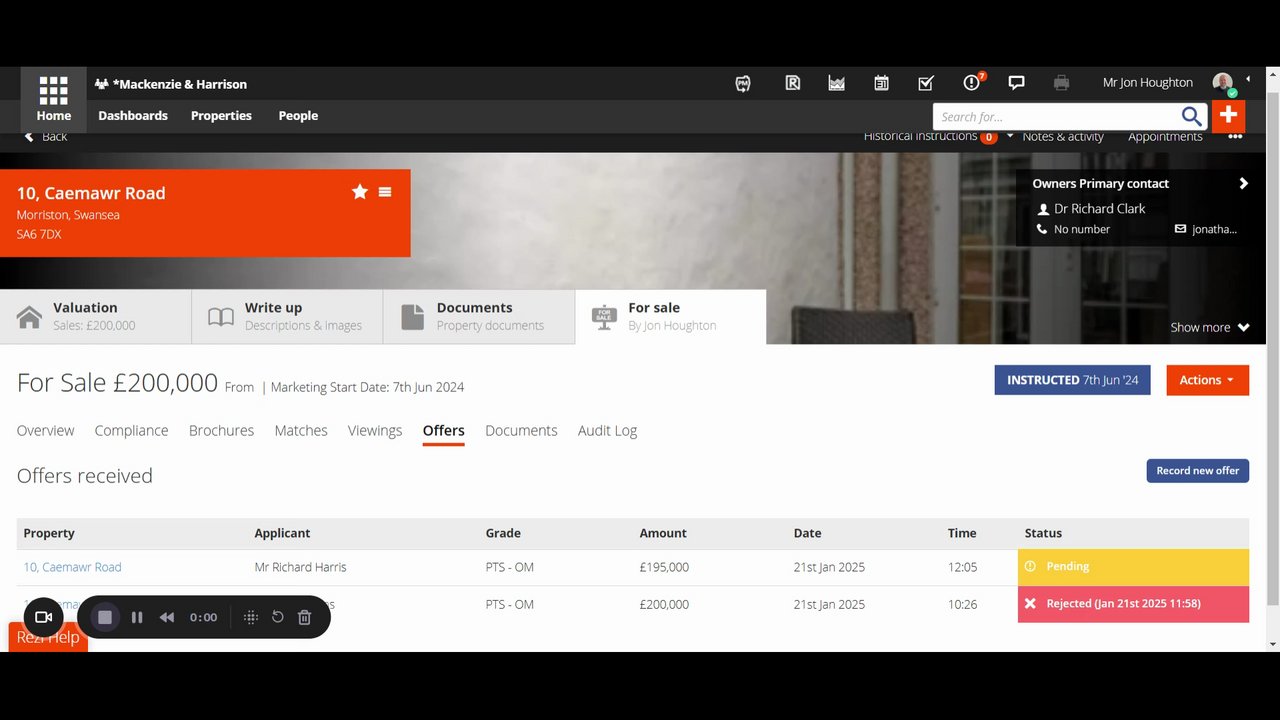Screen dimensions: 1280x720
Task: Select the Offers tab
Action: tap(443, 431)
